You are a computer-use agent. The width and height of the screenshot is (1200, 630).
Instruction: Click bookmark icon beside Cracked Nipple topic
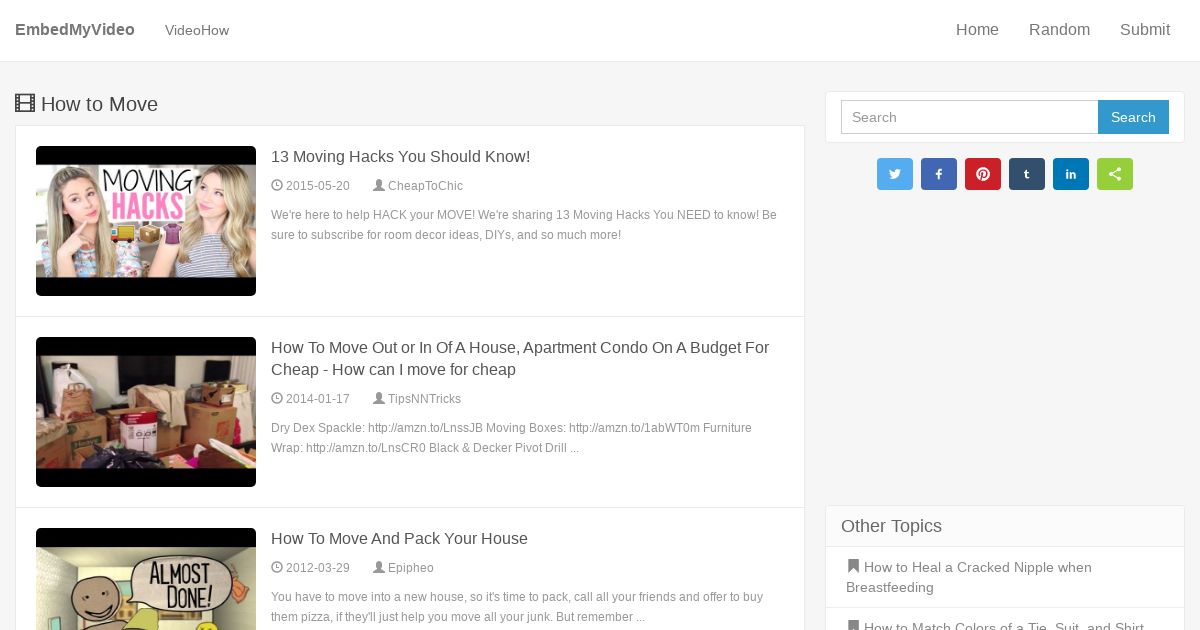(x=853, y=566)
